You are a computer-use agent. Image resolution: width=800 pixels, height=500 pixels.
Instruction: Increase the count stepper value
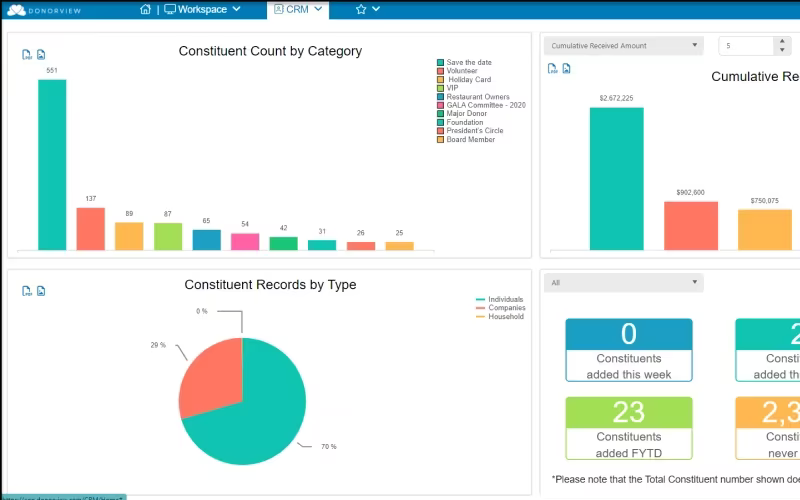tap(782, 41)
